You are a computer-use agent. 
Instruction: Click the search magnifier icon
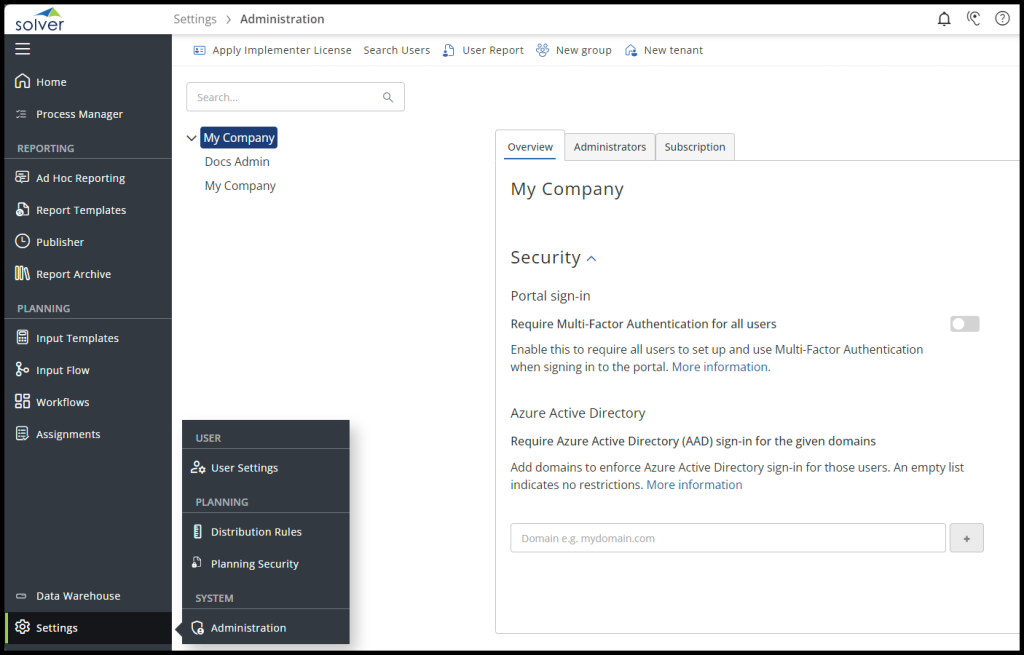[388, 98]
